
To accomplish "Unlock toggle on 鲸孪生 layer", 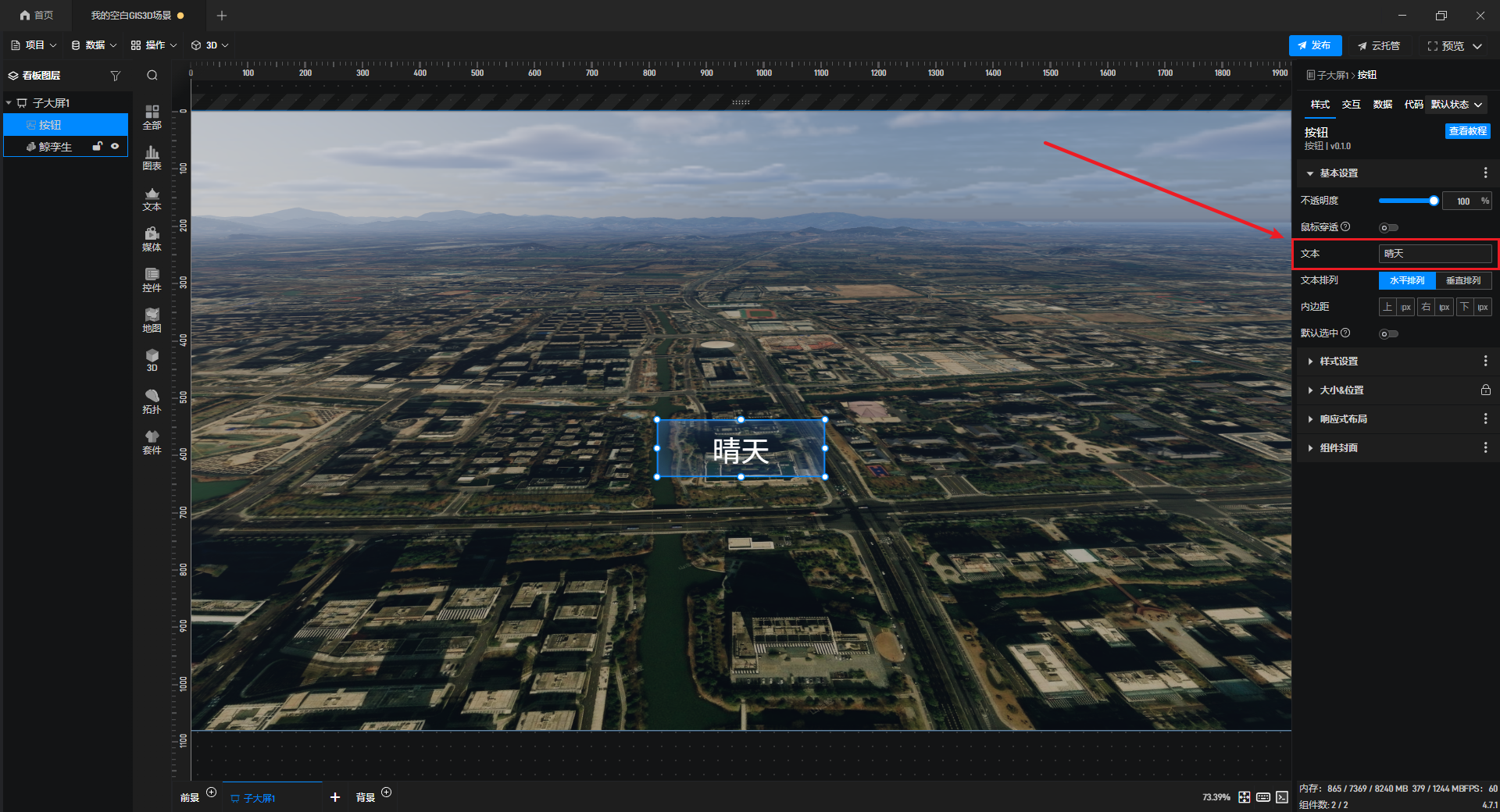I will coord(98,146).
